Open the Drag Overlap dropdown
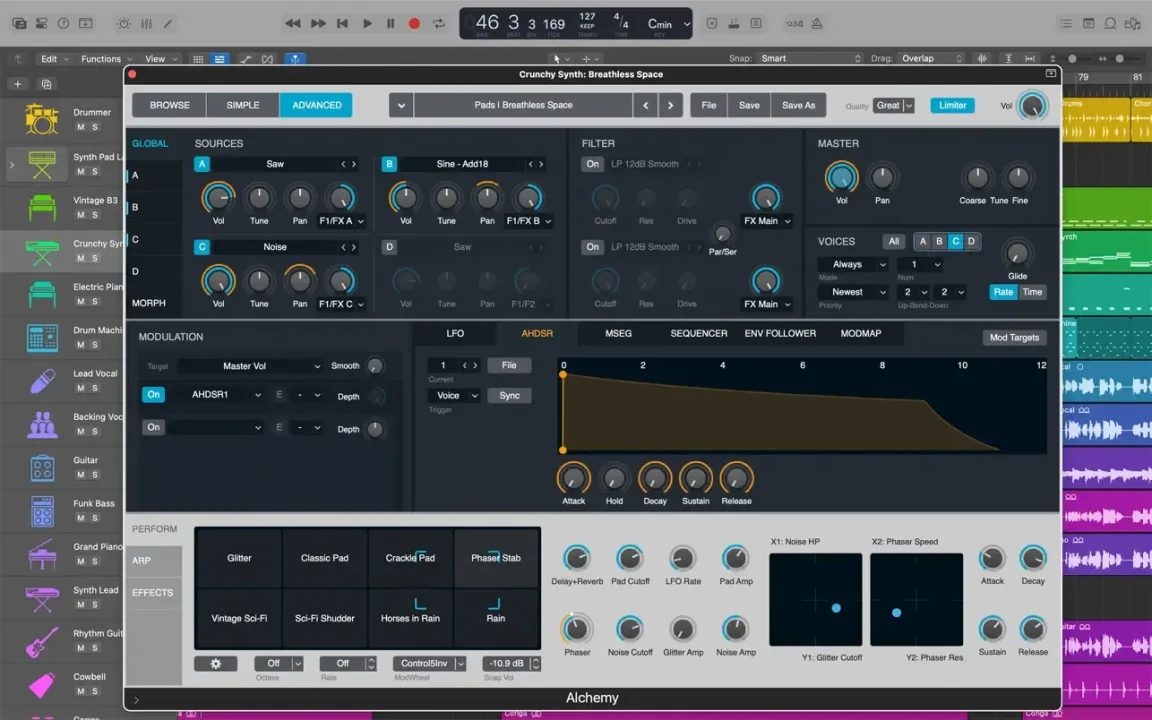Image resolution: width=1152 pixels, height=720 pixels. coord(932,58)
